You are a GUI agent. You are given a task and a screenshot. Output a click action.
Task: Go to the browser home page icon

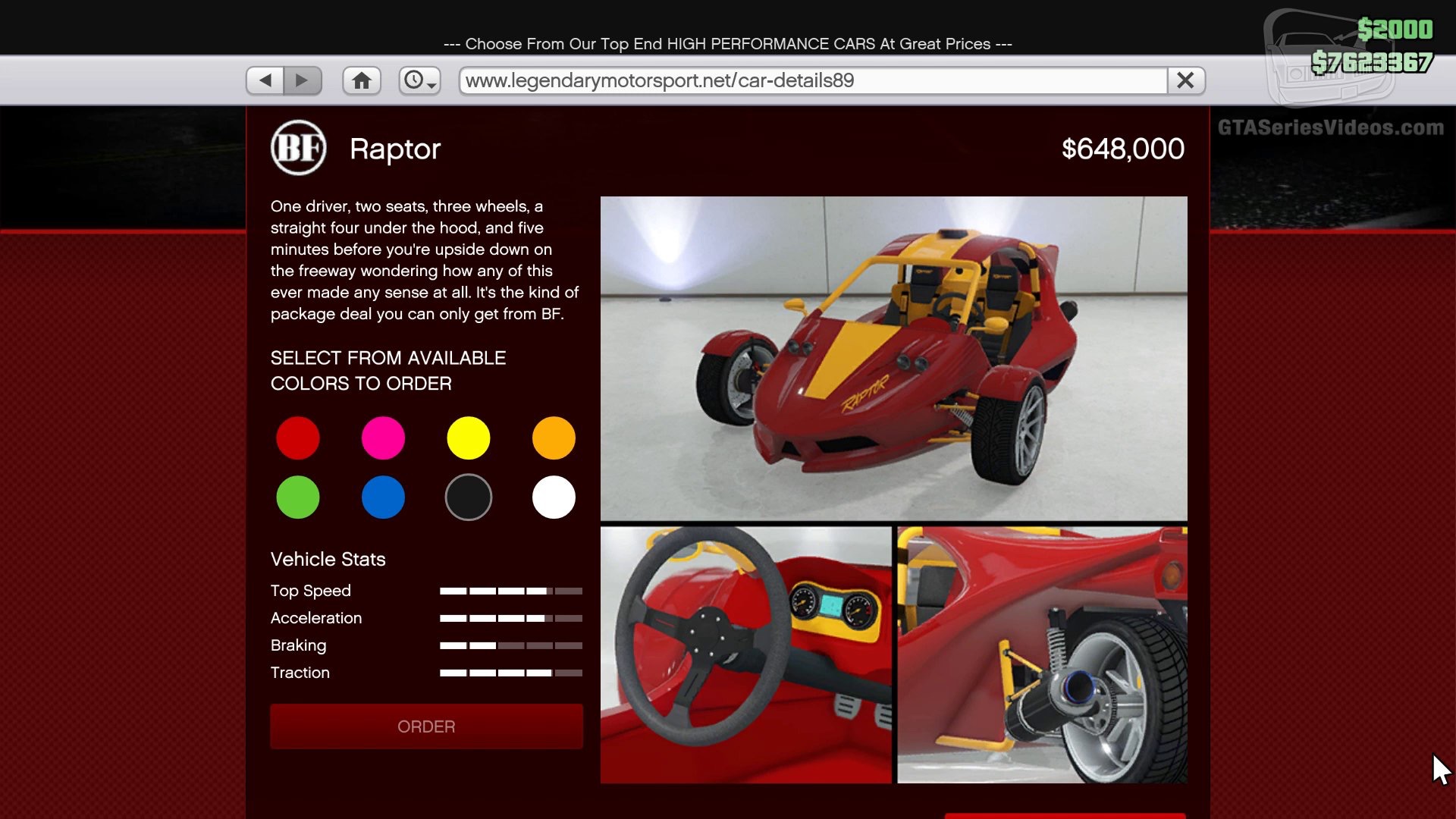[x=362, y=80]
